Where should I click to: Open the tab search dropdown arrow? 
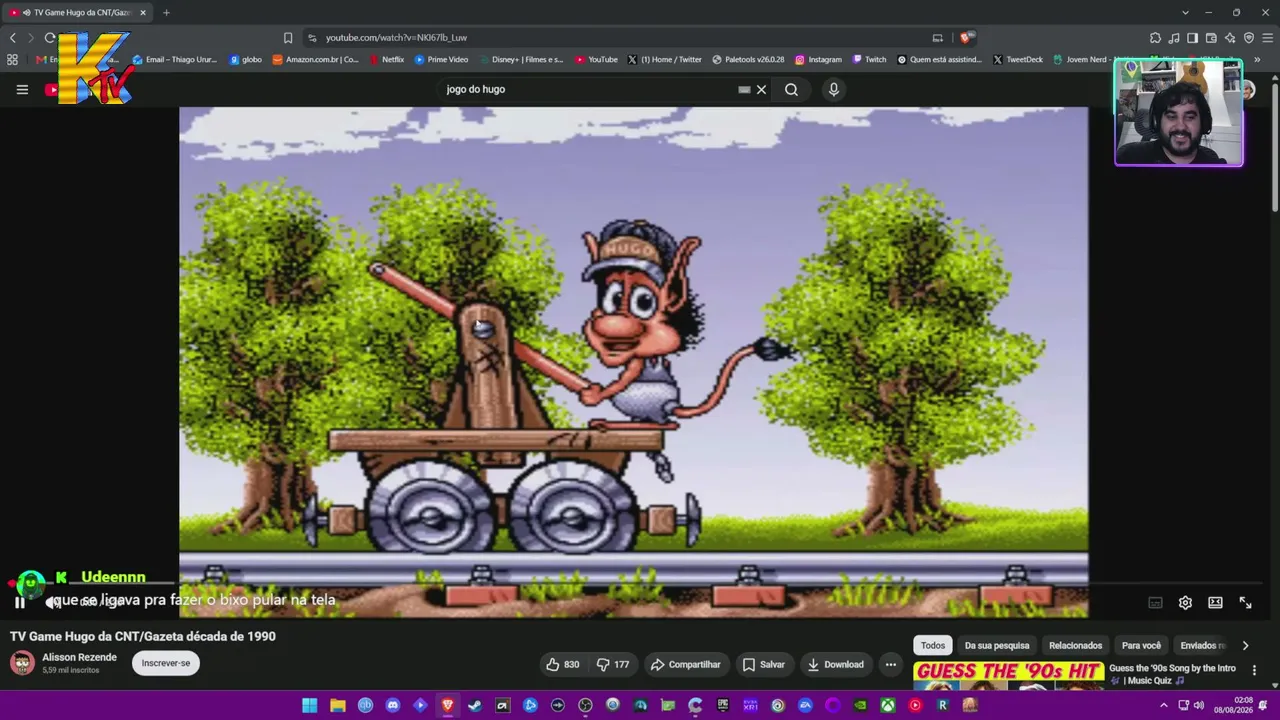click(1185, 12)
